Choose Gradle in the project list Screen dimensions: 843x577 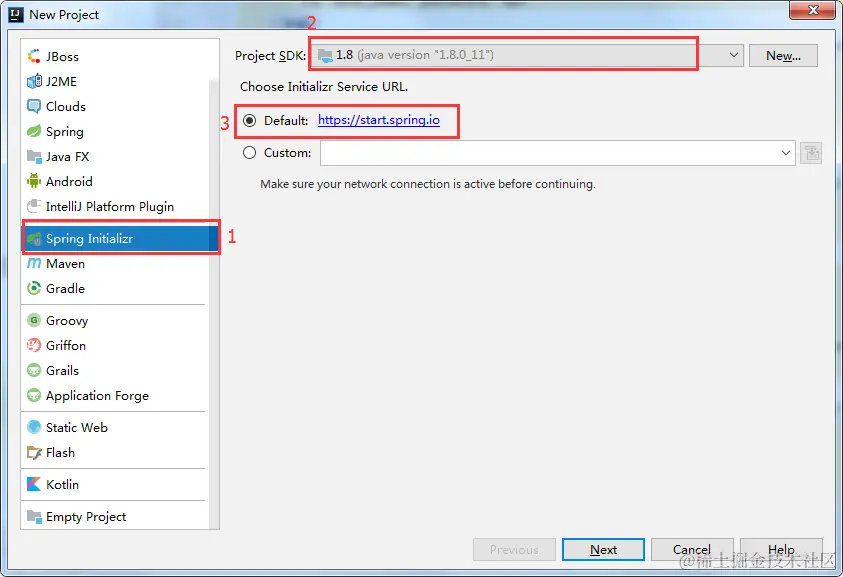(66, 288)
